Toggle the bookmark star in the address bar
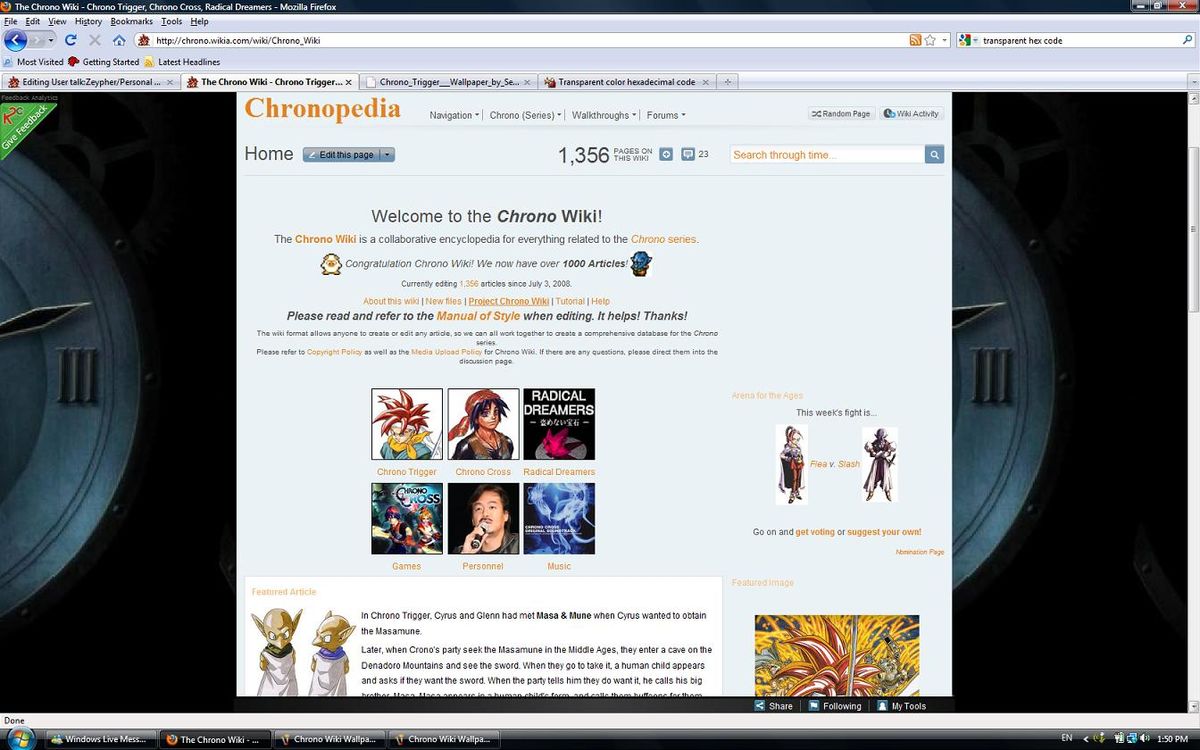This screenshot has height=750, width=1200. point(928,40)
